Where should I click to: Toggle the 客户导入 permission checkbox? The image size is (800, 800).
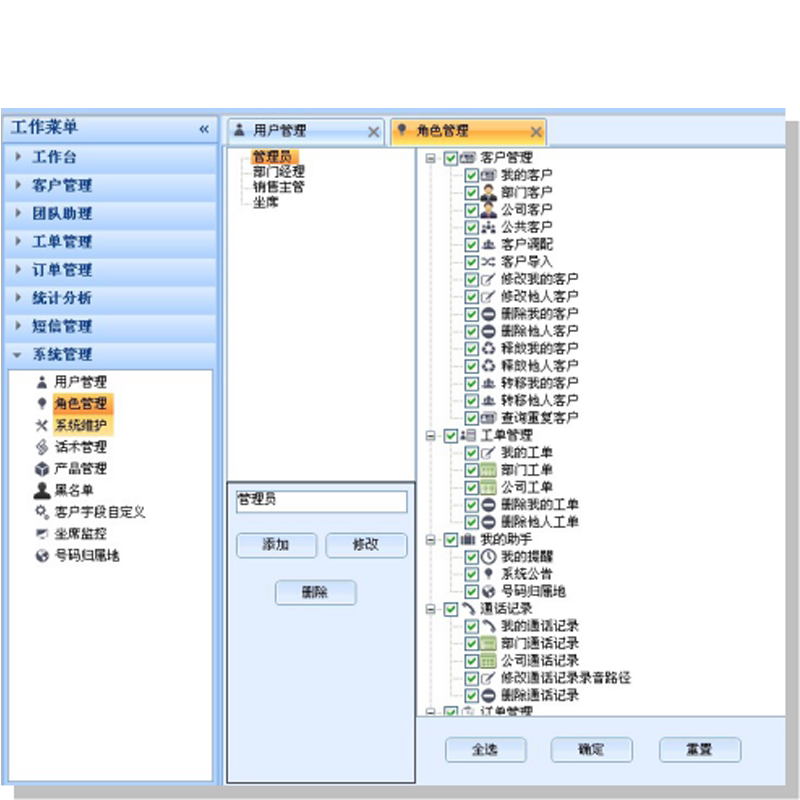tap(471, 261)
